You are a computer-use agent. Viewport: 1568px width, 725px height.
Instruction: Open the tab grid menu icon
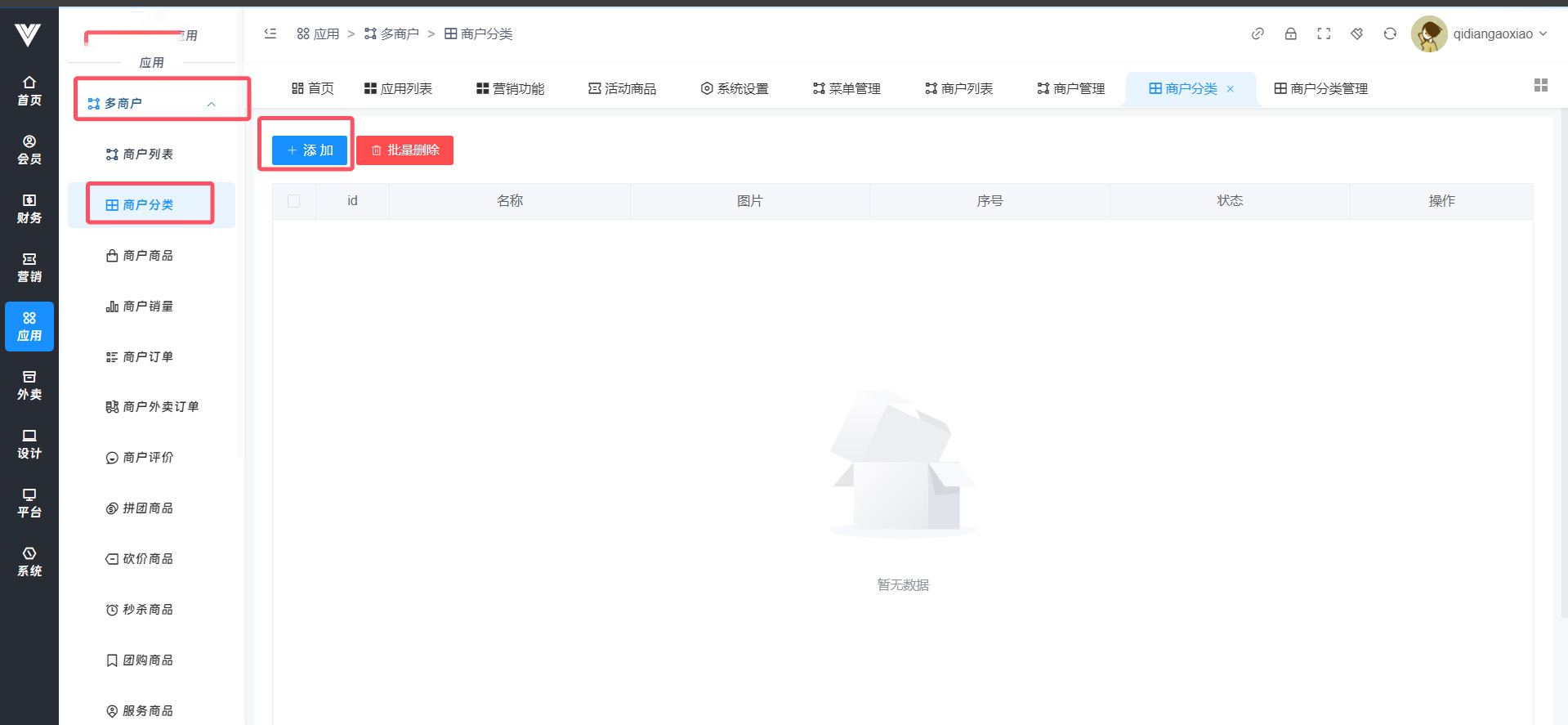coord(1540,86)
